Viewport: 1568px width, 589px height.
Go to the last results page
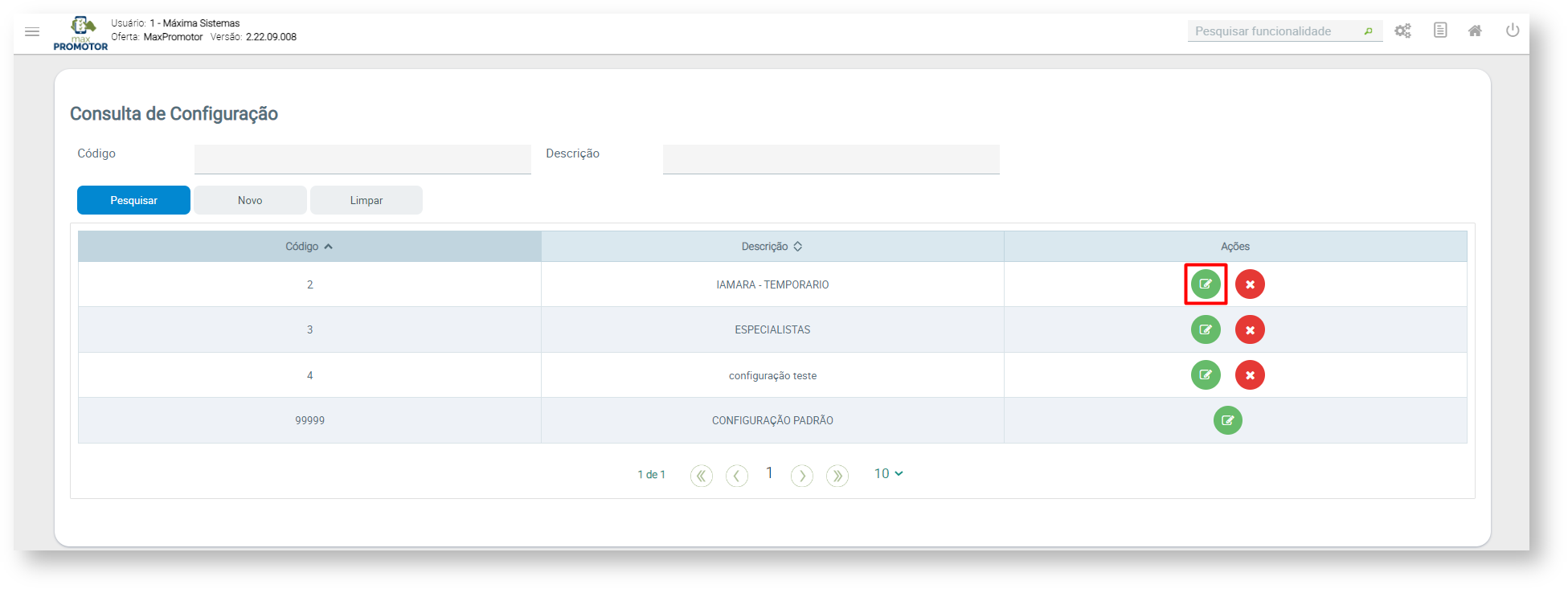click(837, 476)
